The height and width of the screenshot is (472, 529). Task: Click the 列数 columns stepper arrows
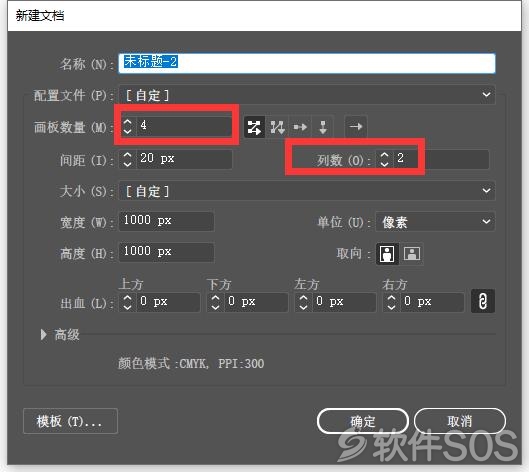pos(385,159)
